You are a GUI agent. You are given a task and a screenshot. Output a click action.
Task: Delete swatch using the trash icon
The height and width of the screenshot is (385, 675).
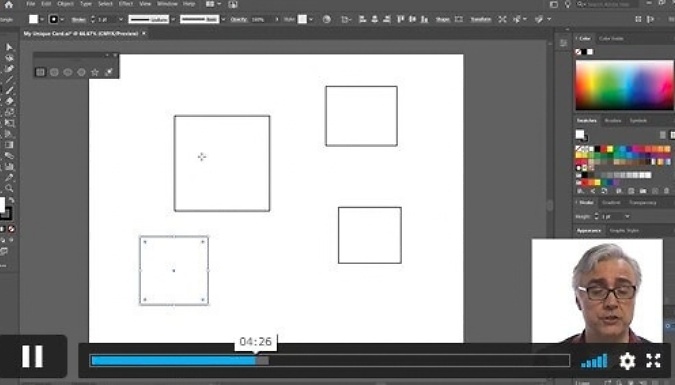click(666, 191)
